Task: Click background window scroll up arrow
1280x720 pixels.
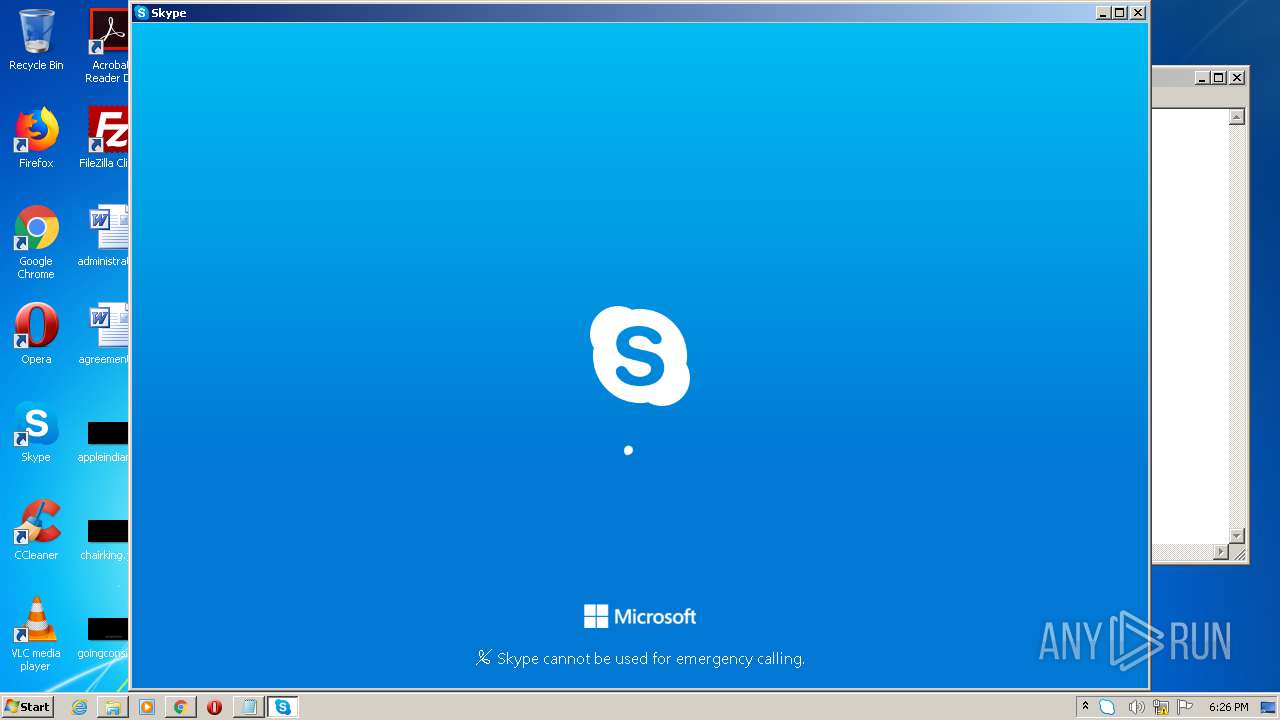Action: (x=1237, y=117)
